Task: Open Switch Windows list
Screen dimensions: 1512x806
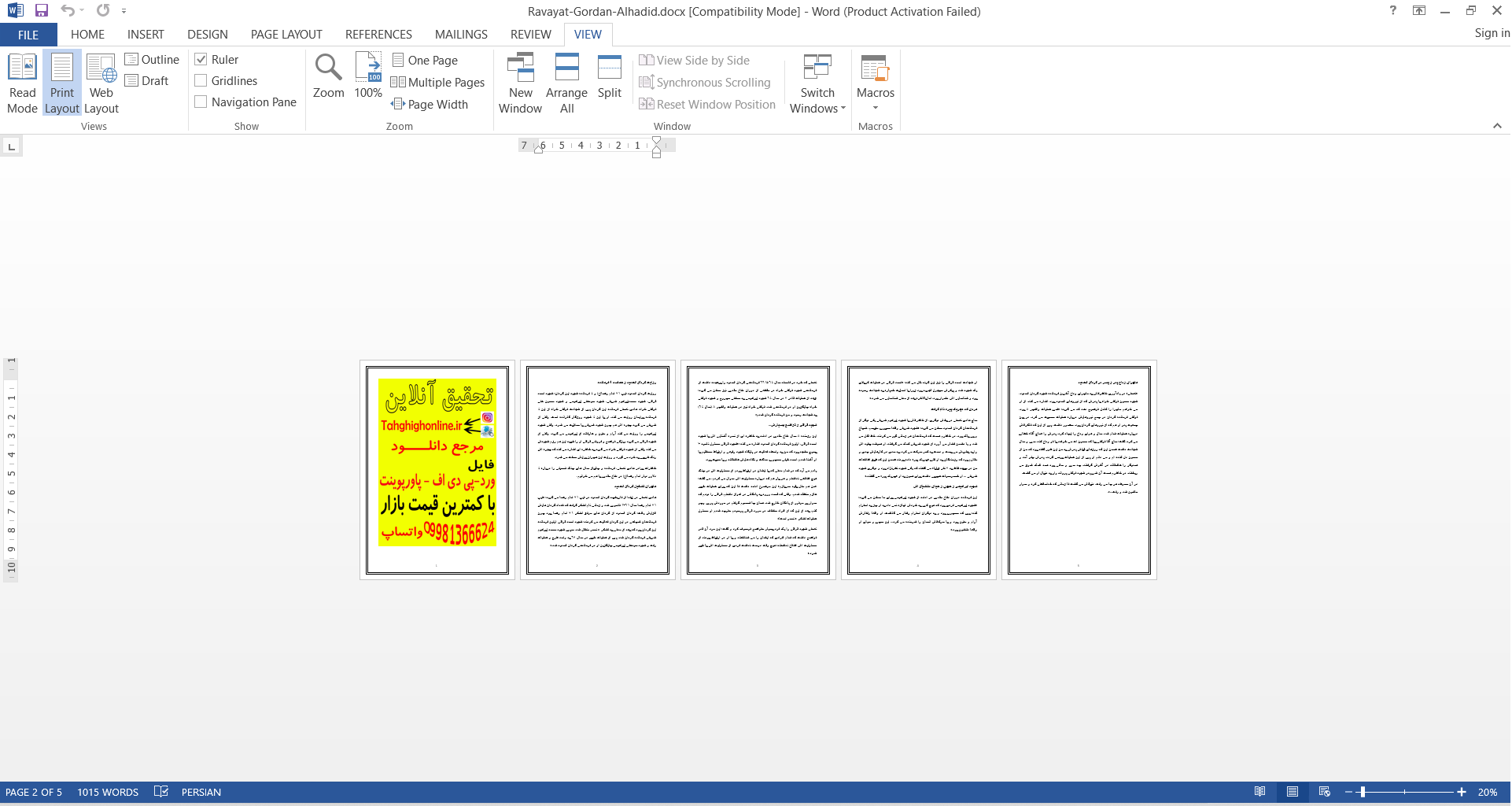Action: coord(817,83)
